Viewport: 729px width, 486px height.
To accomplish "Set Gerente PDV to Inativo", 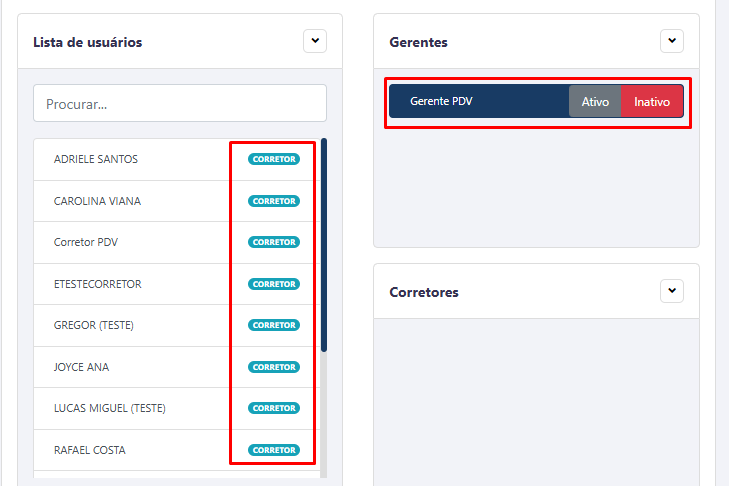I will pos(652,102).
